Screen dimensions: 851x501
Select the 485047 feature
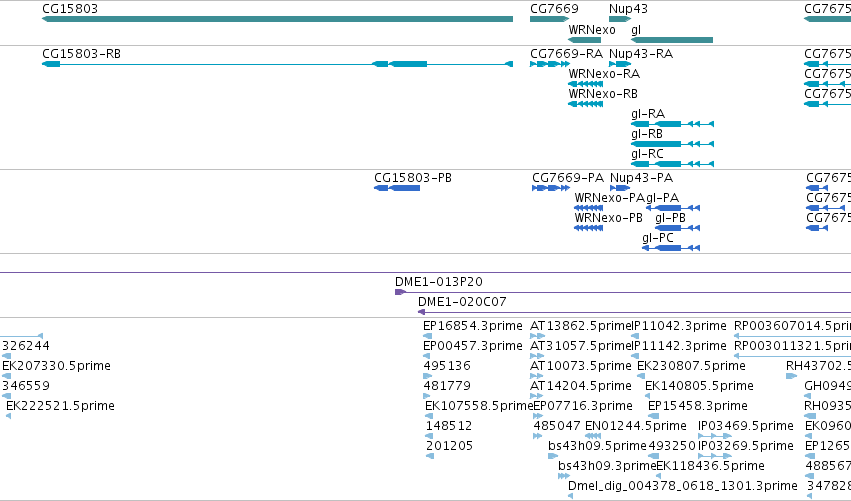538,436
